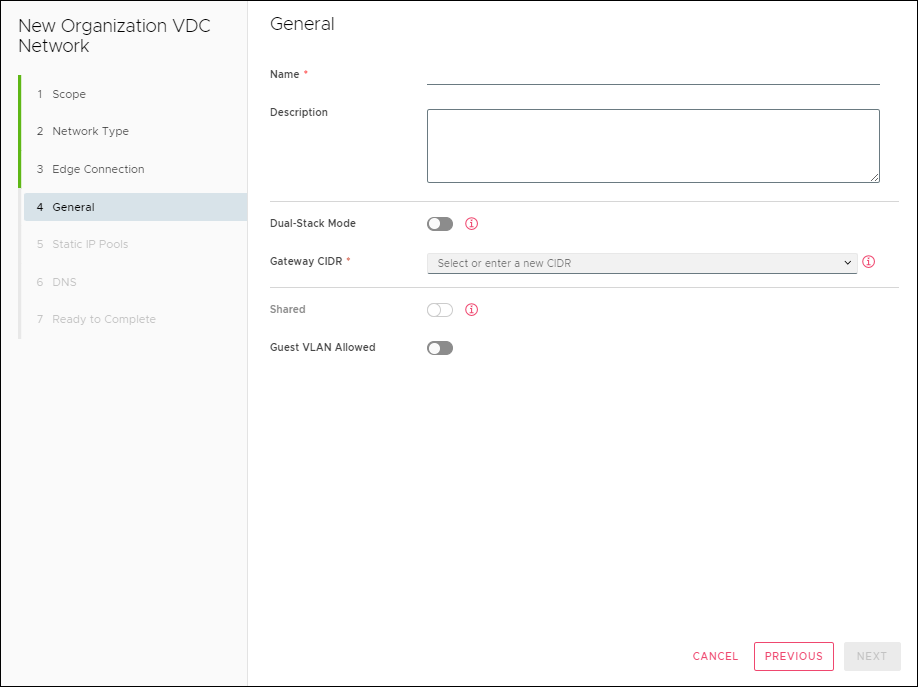Focus the Name input field
Viewport: 918px width, 687px height.
[x=653, y=75]
